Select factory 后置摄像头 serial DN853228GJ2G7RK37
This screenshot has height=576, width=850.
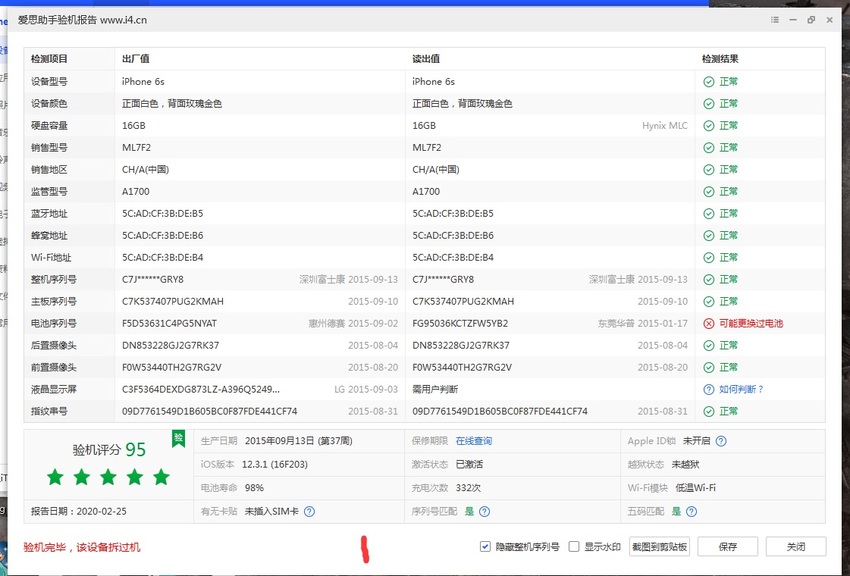pyautogui.click(x=171, y=345)
